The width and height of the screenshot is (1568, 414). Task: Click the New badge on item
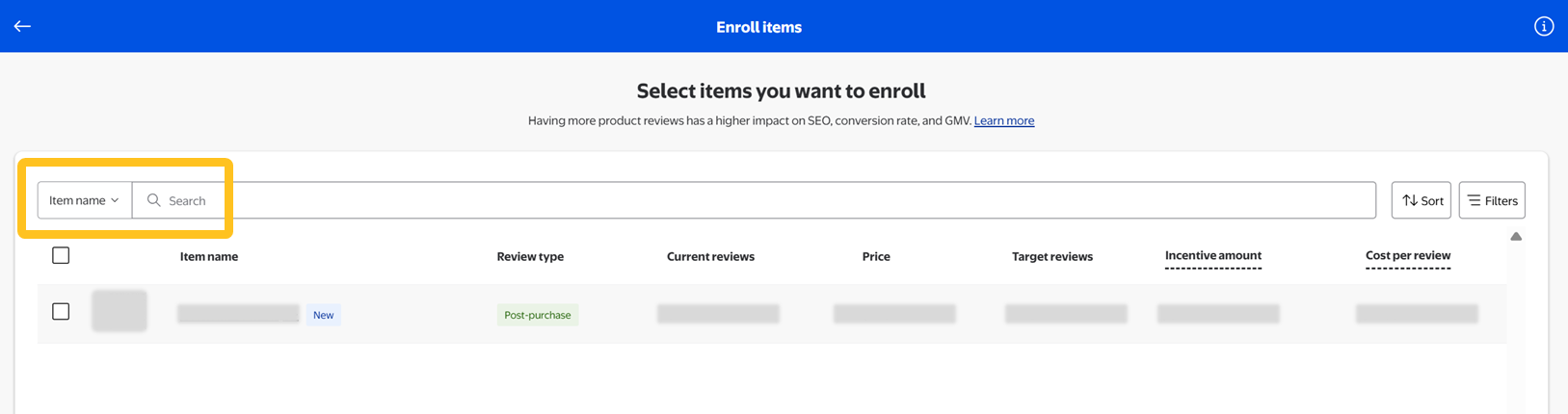click(x=323, y=315)
